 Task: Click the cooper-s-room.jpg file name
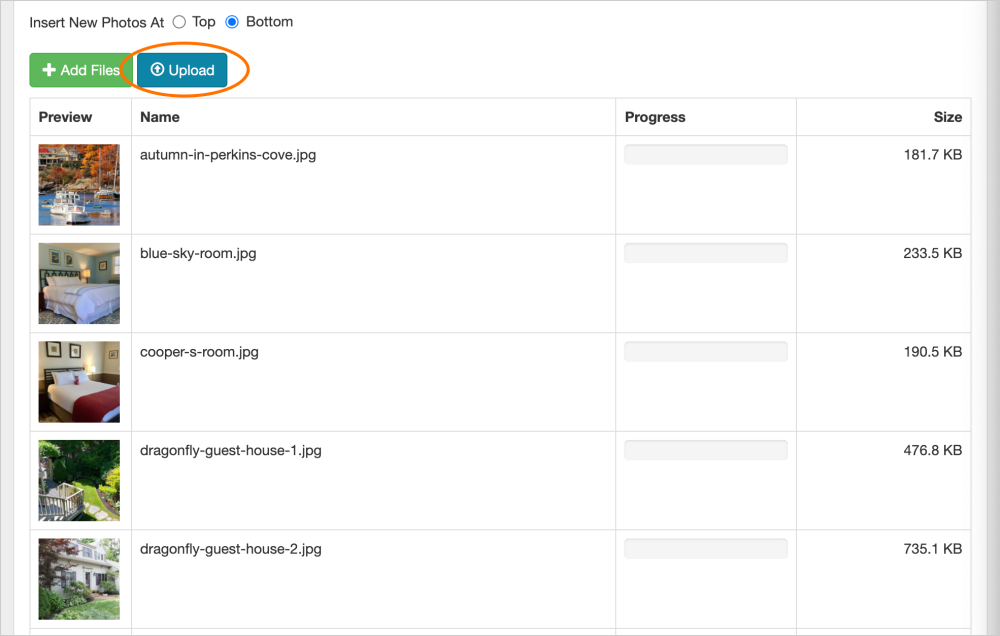pyautogui.click(x=199, y=352)
